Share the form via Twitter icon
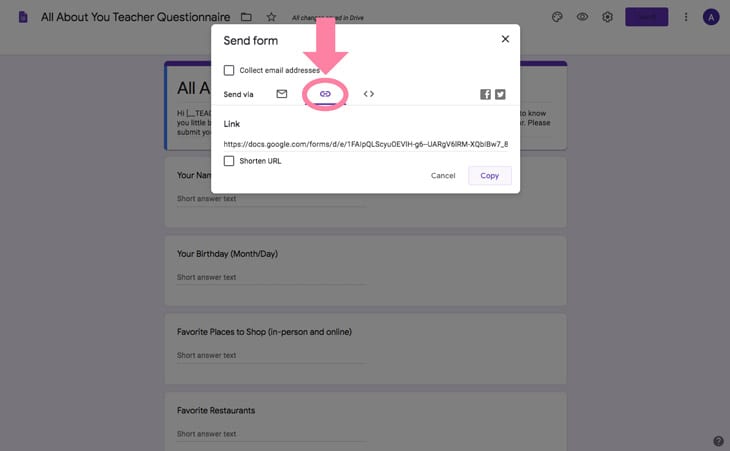The image size is (730, 451). click(x=500, y=94)
